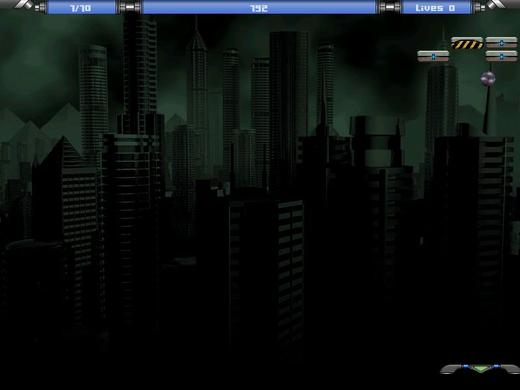Viewport: 520px width, 390px height.
Task: Click the 192 score display
Action: click(259, 8)
